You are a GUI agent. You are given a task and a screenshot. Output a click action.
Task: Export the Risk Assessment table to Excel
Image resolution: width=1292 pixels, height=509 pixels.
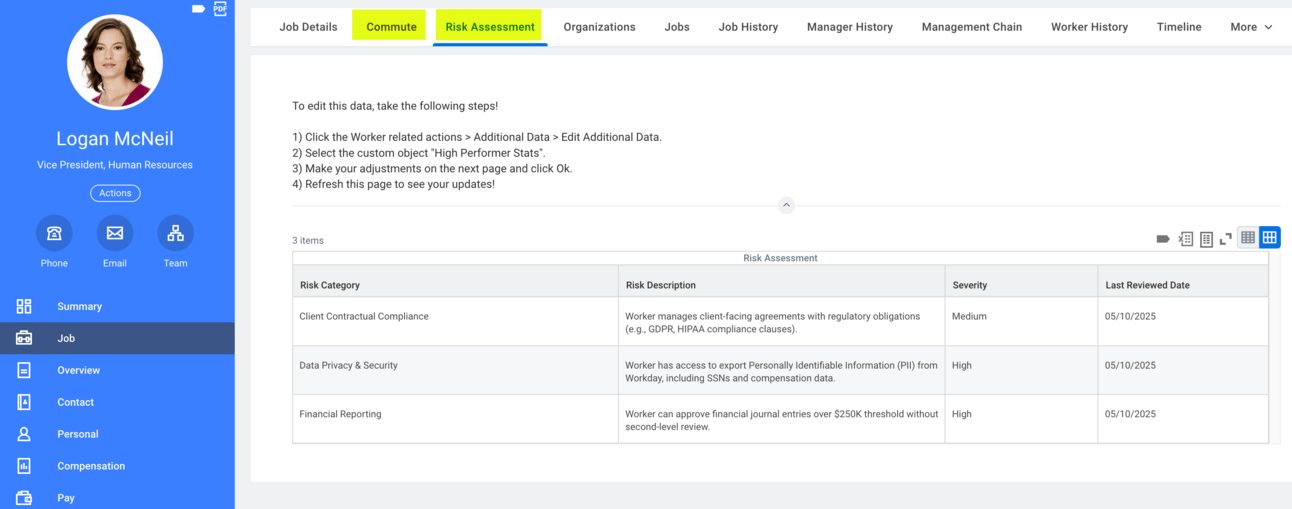click(1185, 239)
